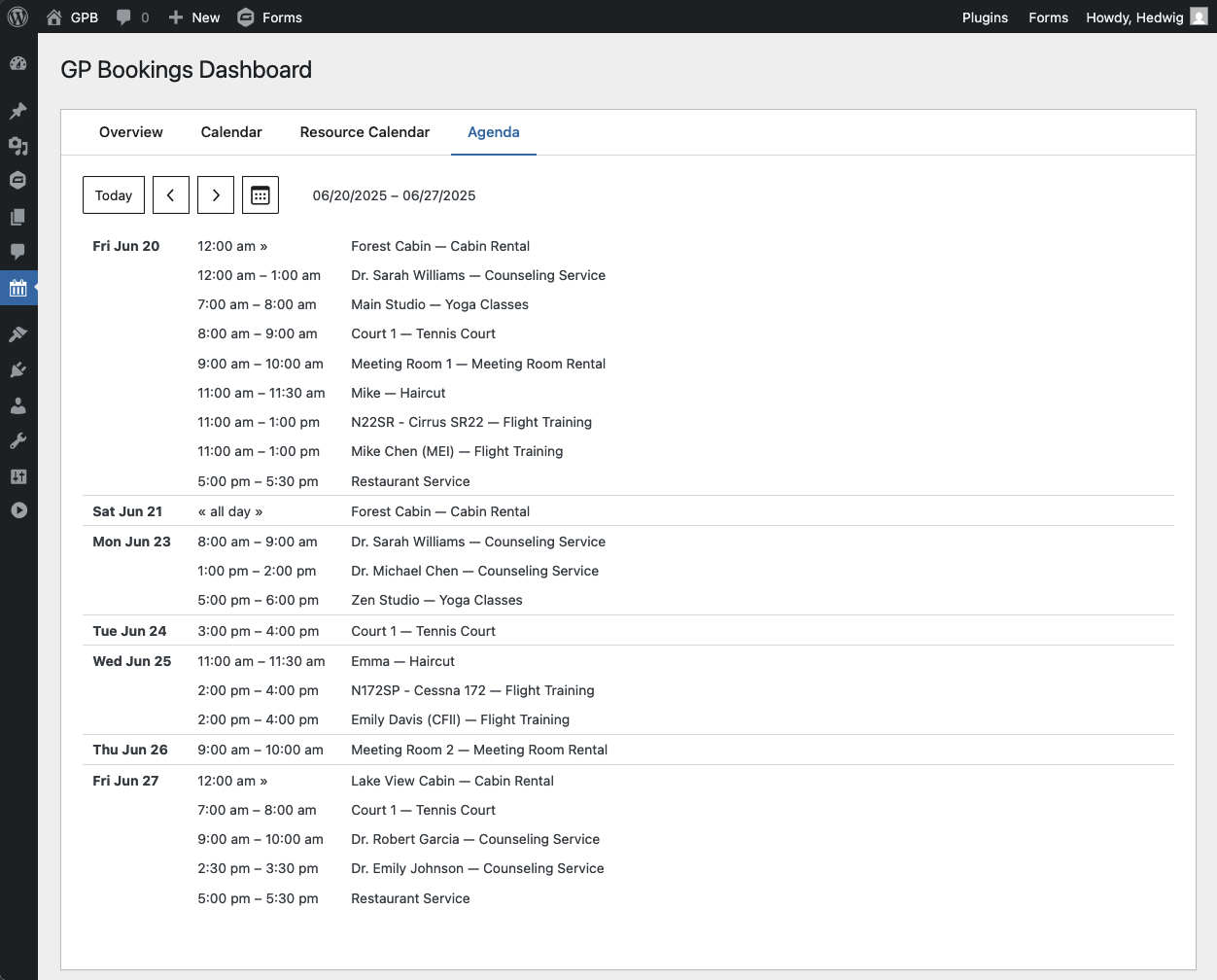Click the WordPress logo icon
This screenshot has width=1217, height=980.
(17, 17)
